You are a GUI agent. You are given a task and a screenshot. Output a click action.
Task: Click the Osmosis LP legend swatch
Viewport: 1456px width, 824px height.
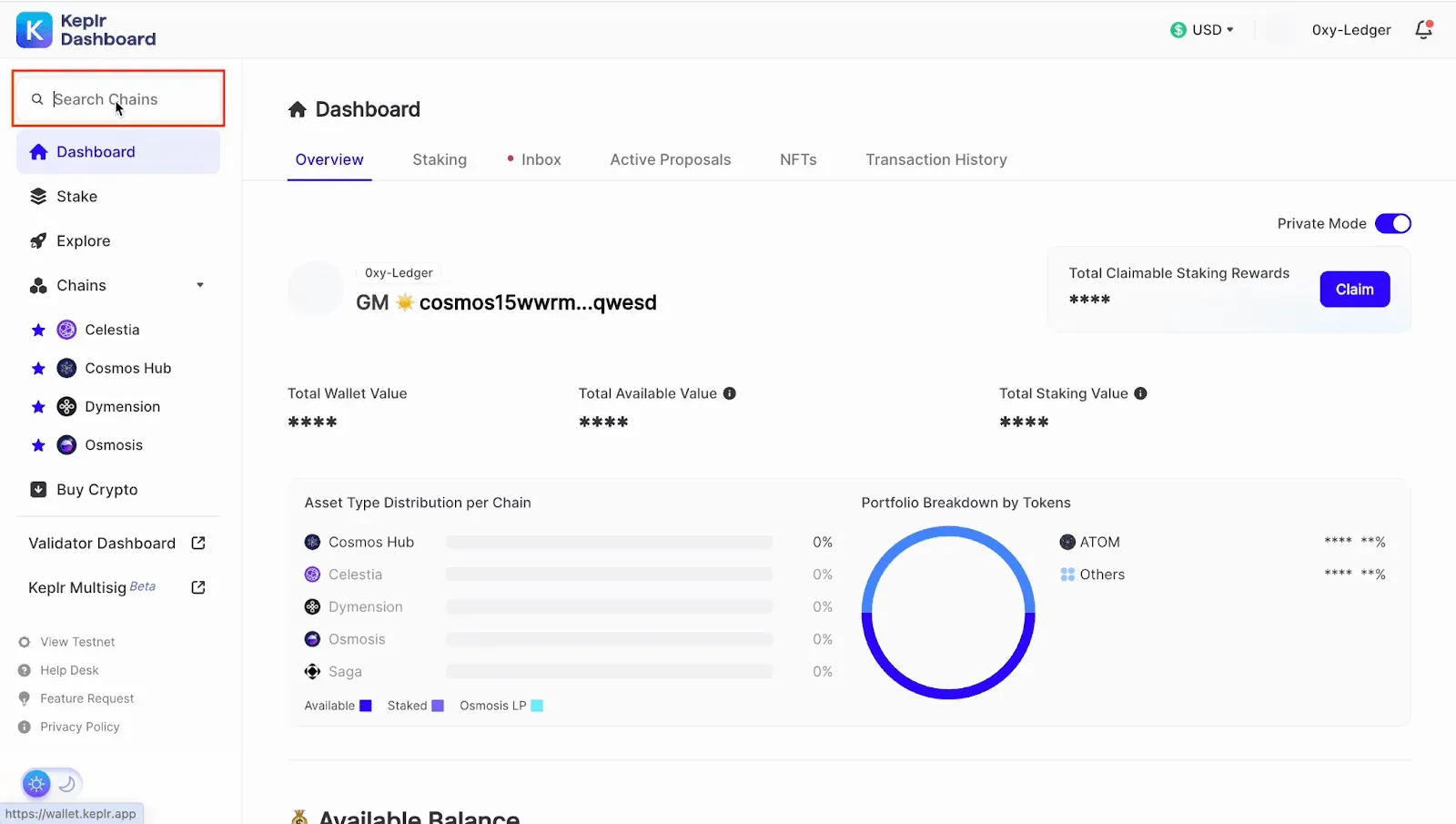click(x=537, y=706)
